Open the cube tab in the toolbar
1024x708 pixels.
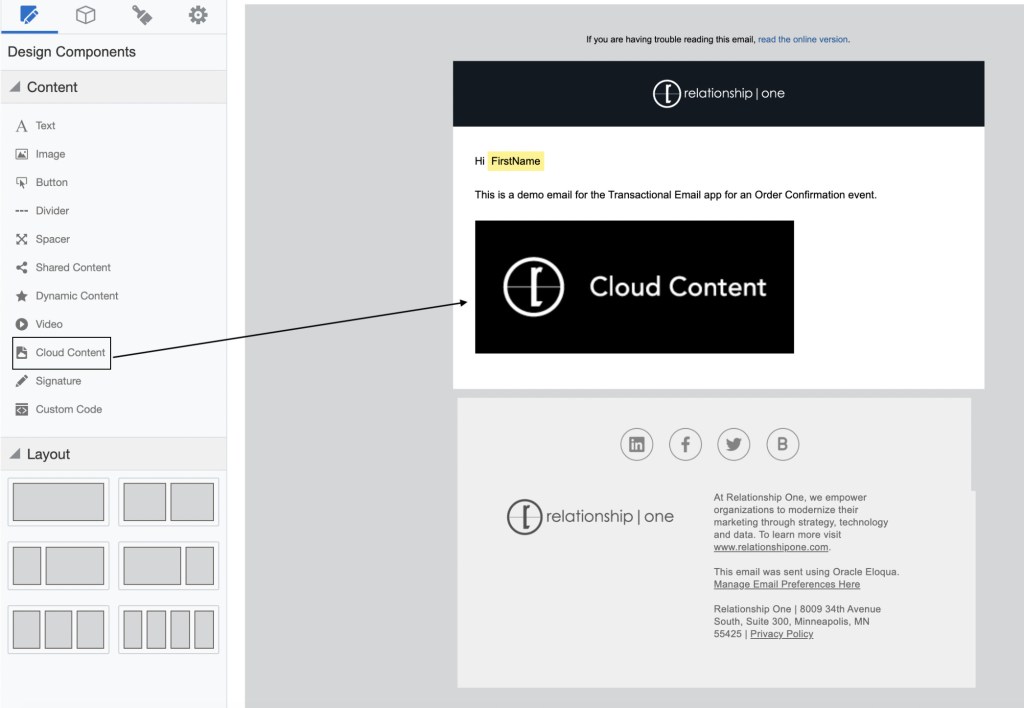(x=85, y=15)
